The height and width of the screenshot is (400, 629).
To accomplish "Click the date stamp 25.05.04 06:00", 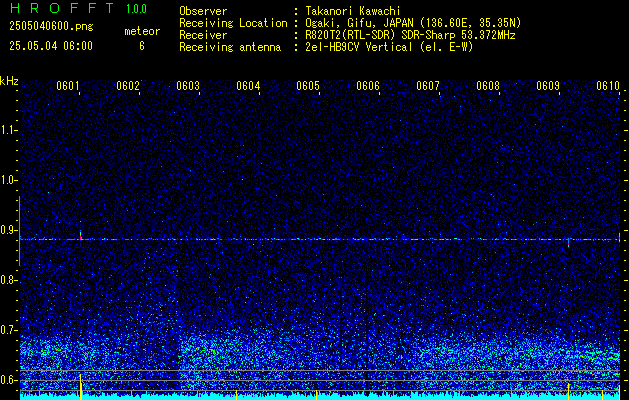I will coord(51,45).
